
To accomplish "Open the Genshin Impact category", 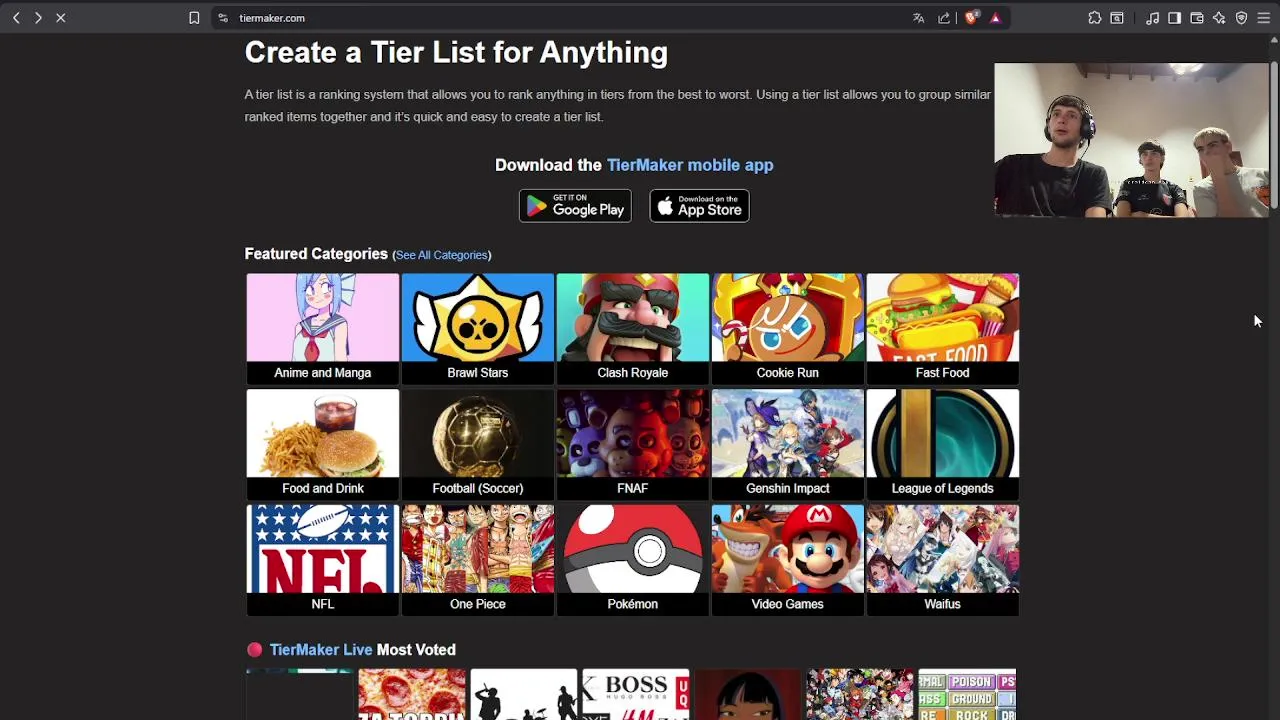I will 787,444.
